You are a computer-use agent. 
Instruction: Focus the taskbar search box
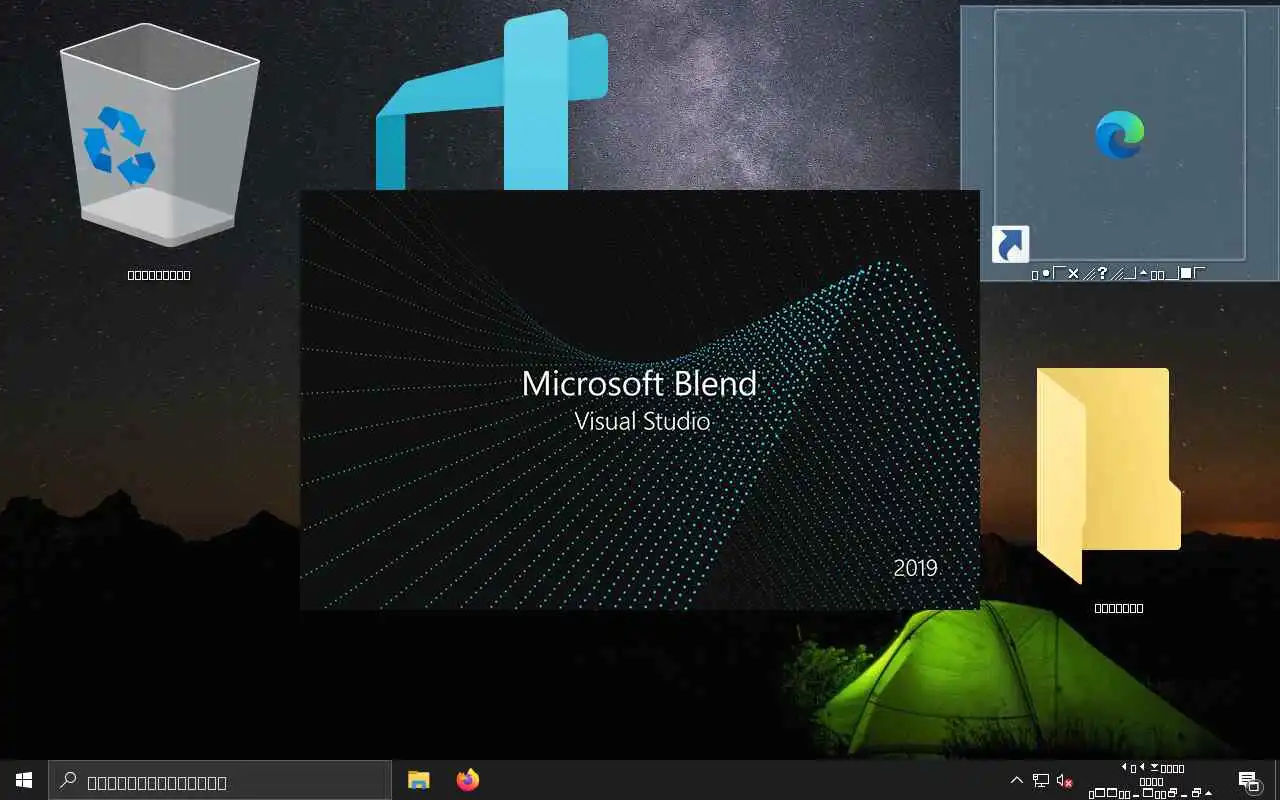click(x=220, y=780)
